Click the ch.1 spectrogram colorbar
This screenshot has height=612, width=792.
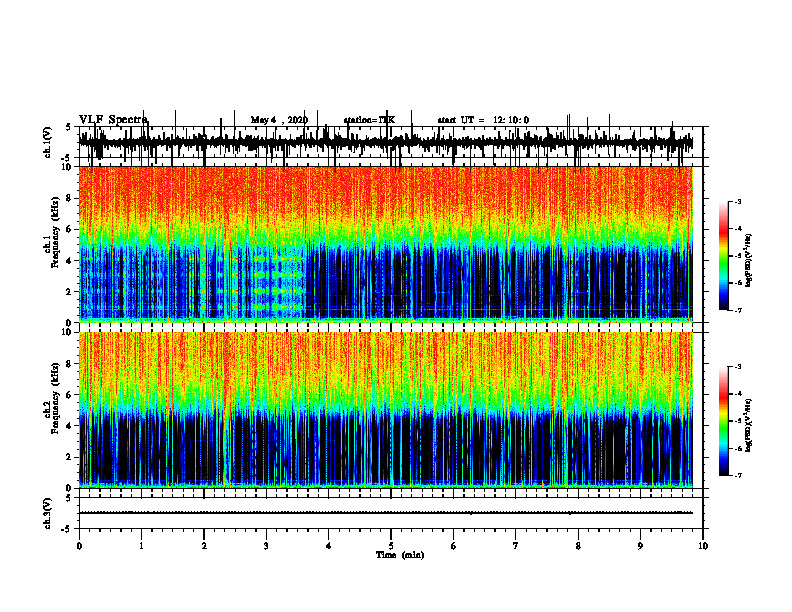[x=724, y=256]
